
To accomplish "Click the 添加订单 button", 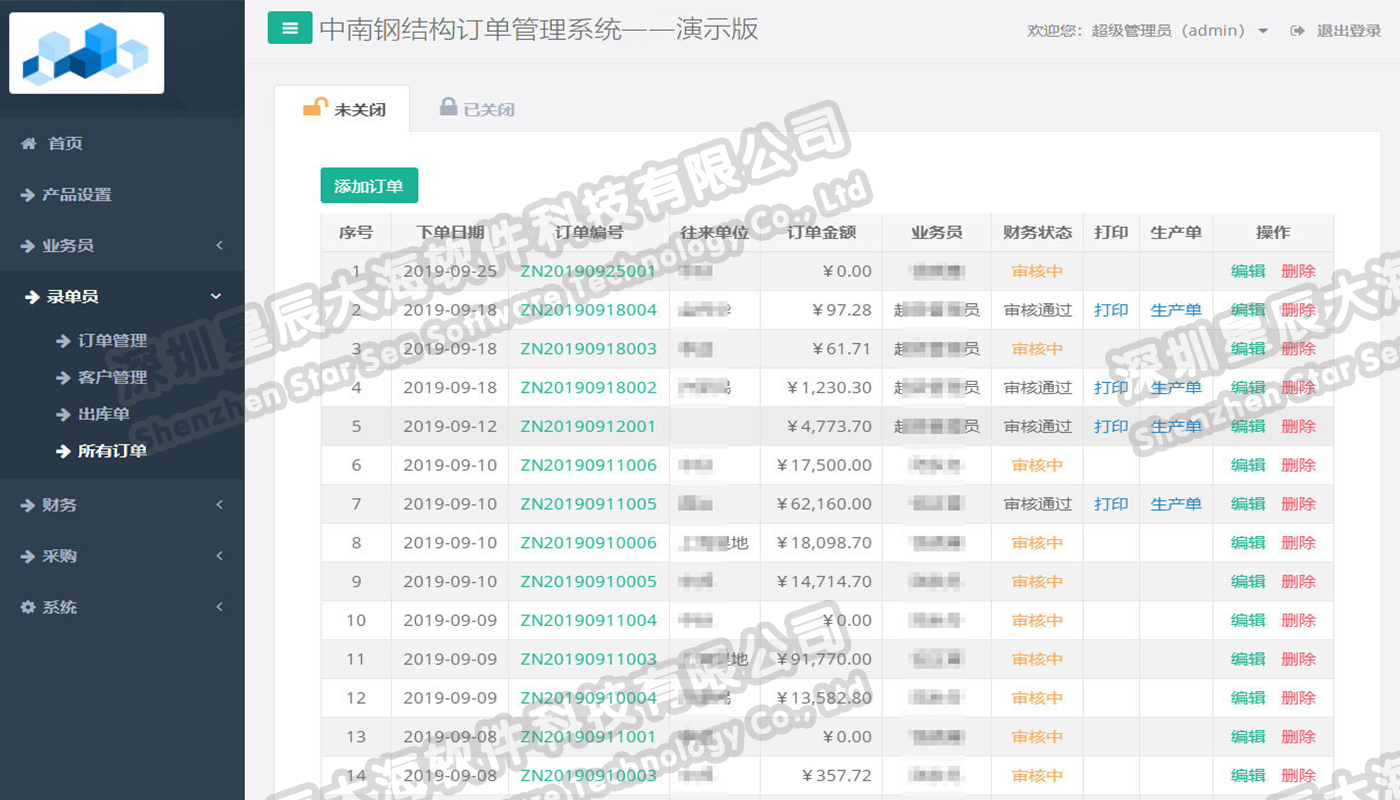I will coord(369,186).
